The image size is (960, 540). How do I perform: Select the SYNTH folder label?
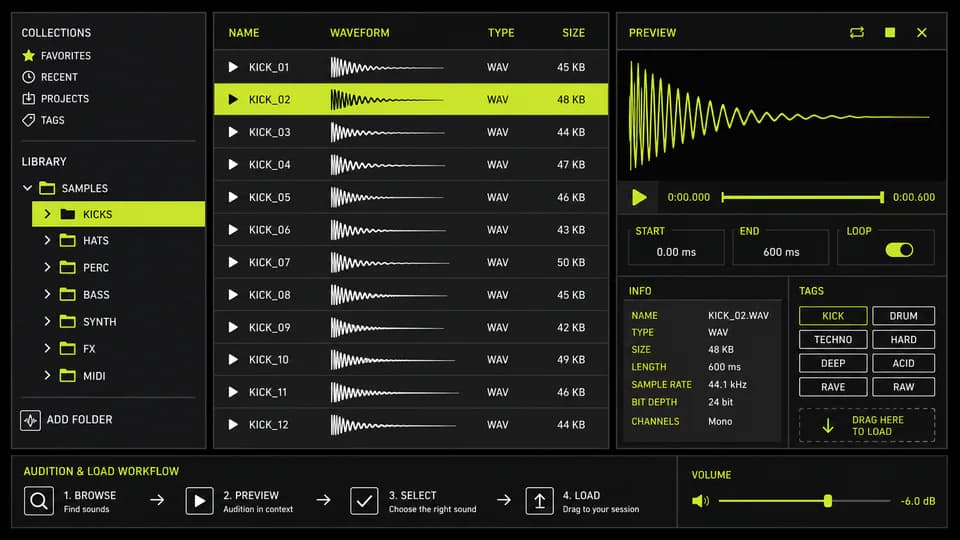tap(99, 321)
